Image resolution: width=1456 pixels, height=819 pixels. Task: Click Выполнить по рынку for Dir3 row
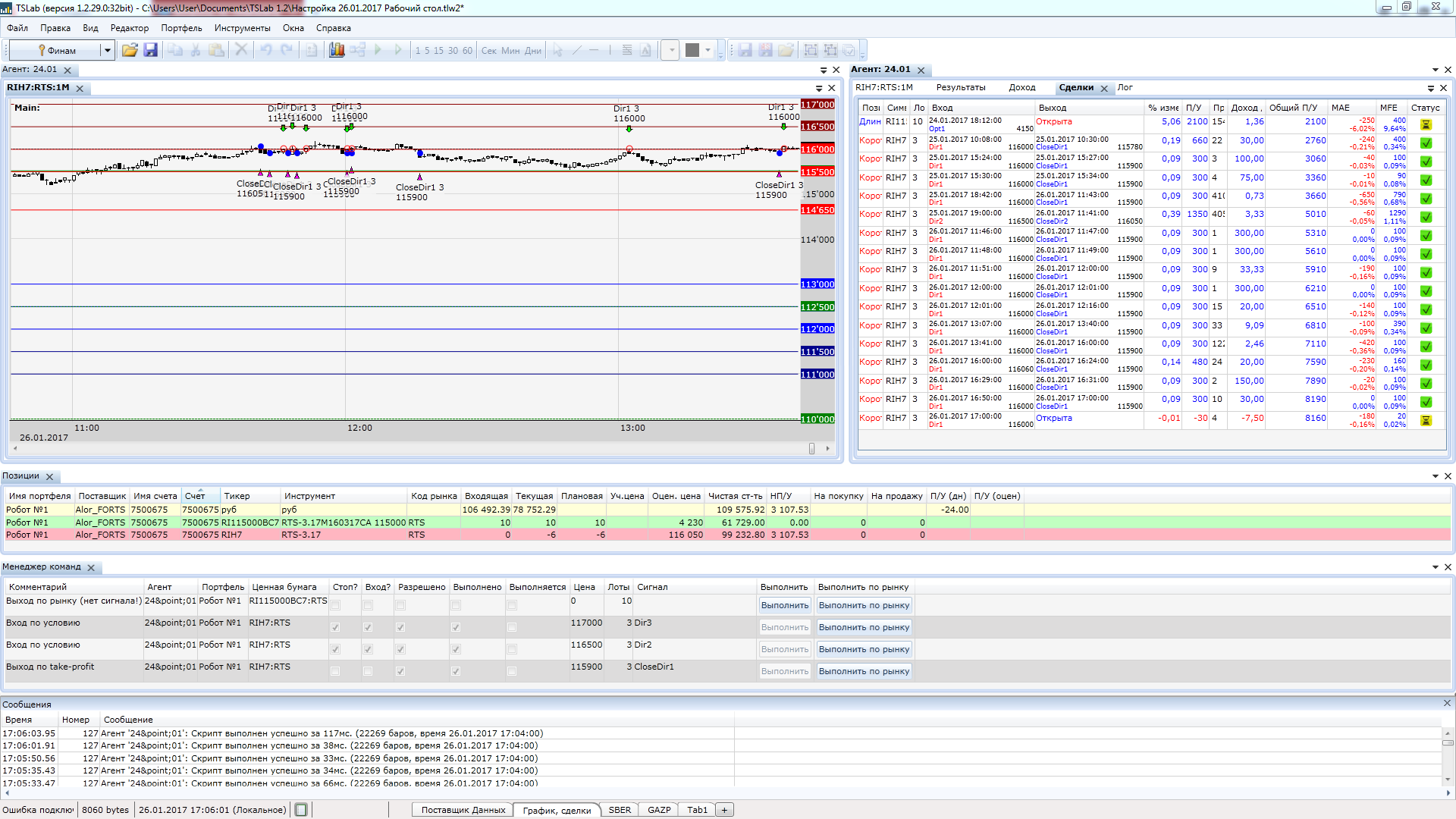click(864, 627)
